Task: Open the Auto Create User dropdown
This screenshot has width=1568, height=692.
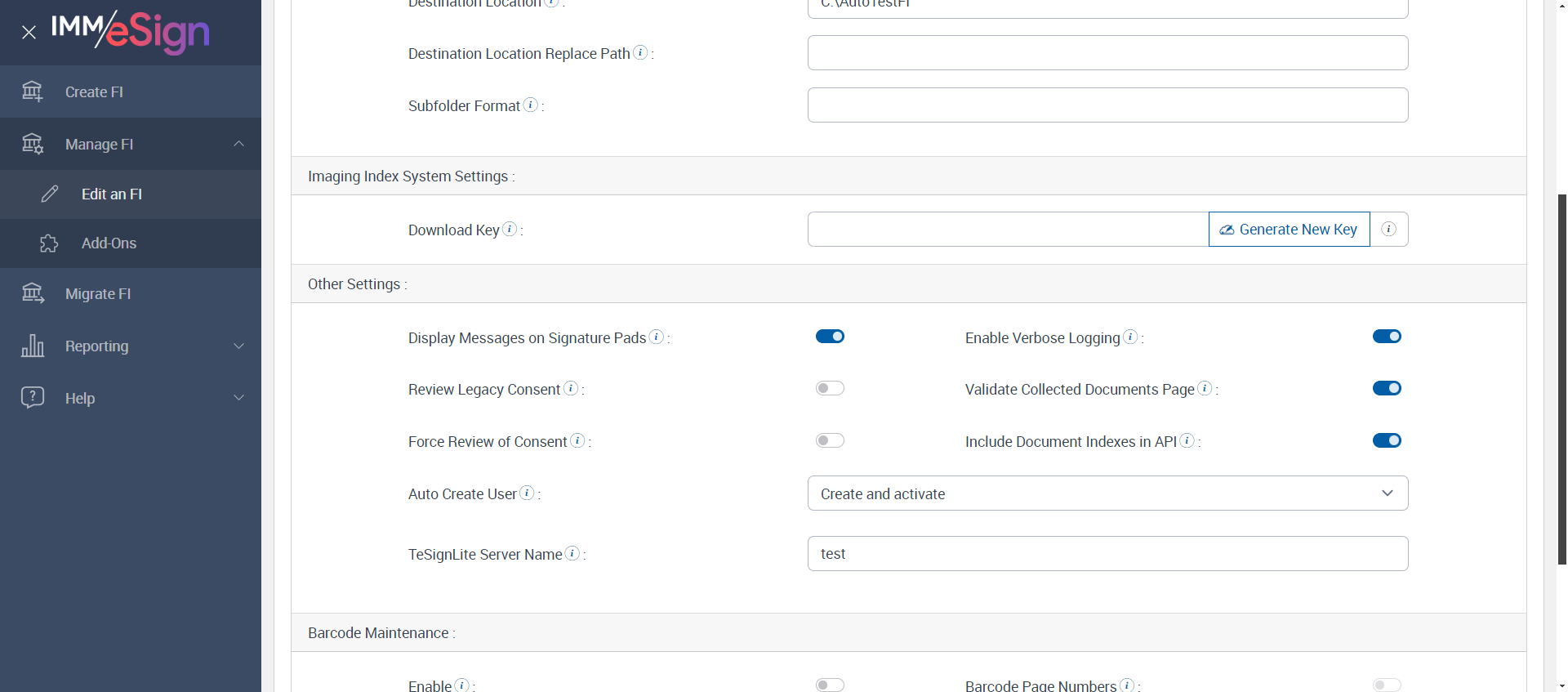Action: (x=1107, y=493)
